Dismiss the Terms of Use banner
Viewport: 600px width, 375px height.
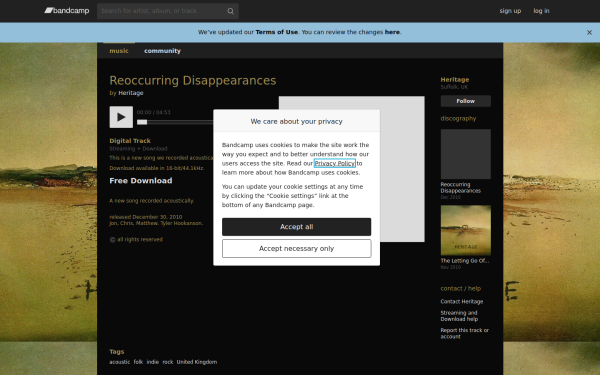point(589,33)
